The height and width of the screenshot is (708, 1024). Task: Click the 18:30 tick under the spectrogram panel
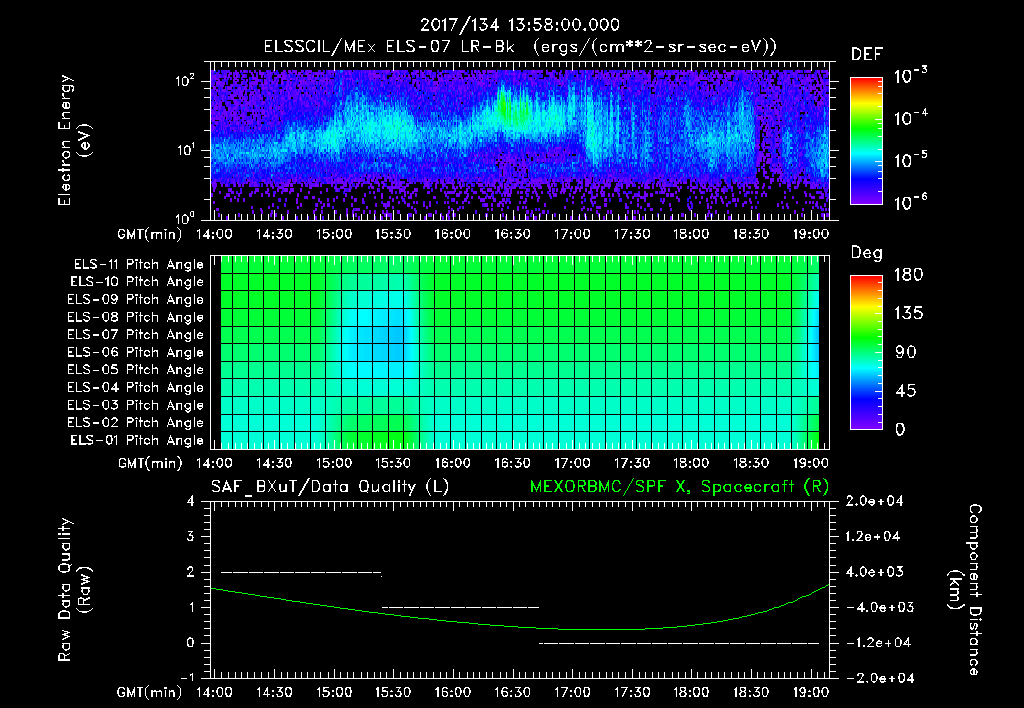pos(751,234)
